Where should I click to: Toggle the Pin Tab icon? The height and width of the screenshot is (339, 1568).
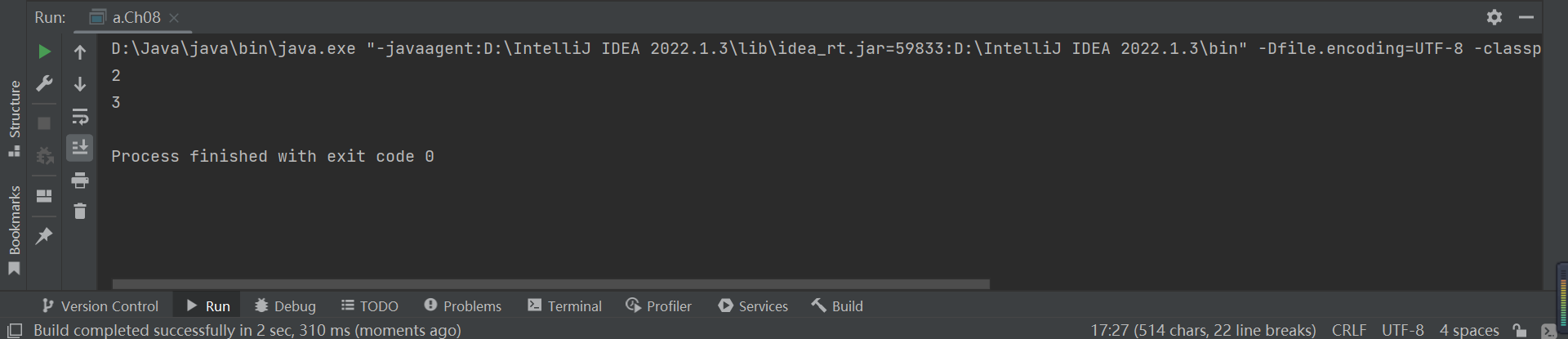[x=45, y=236]
